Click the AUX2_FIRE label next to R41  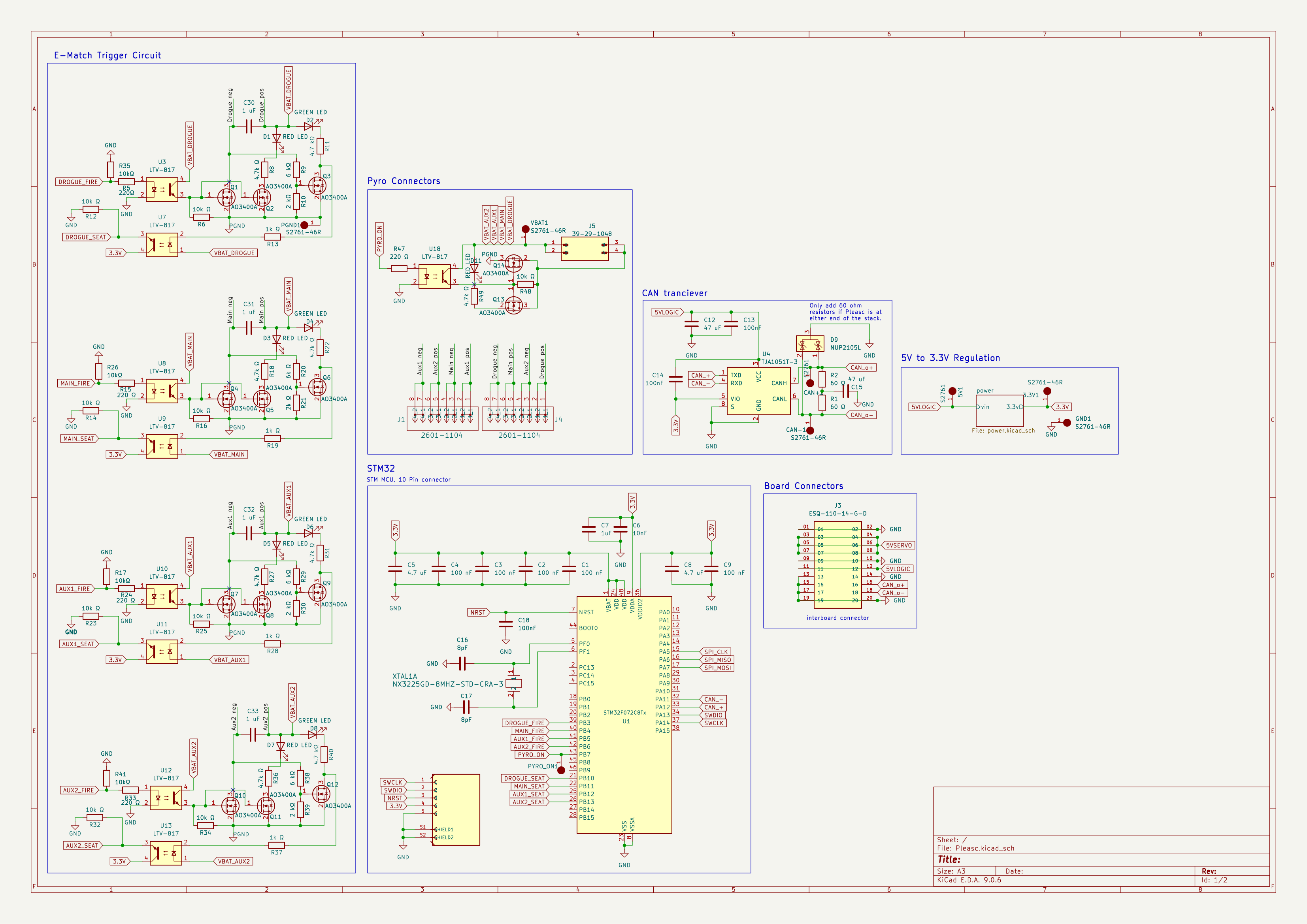[x=80, y=790]
